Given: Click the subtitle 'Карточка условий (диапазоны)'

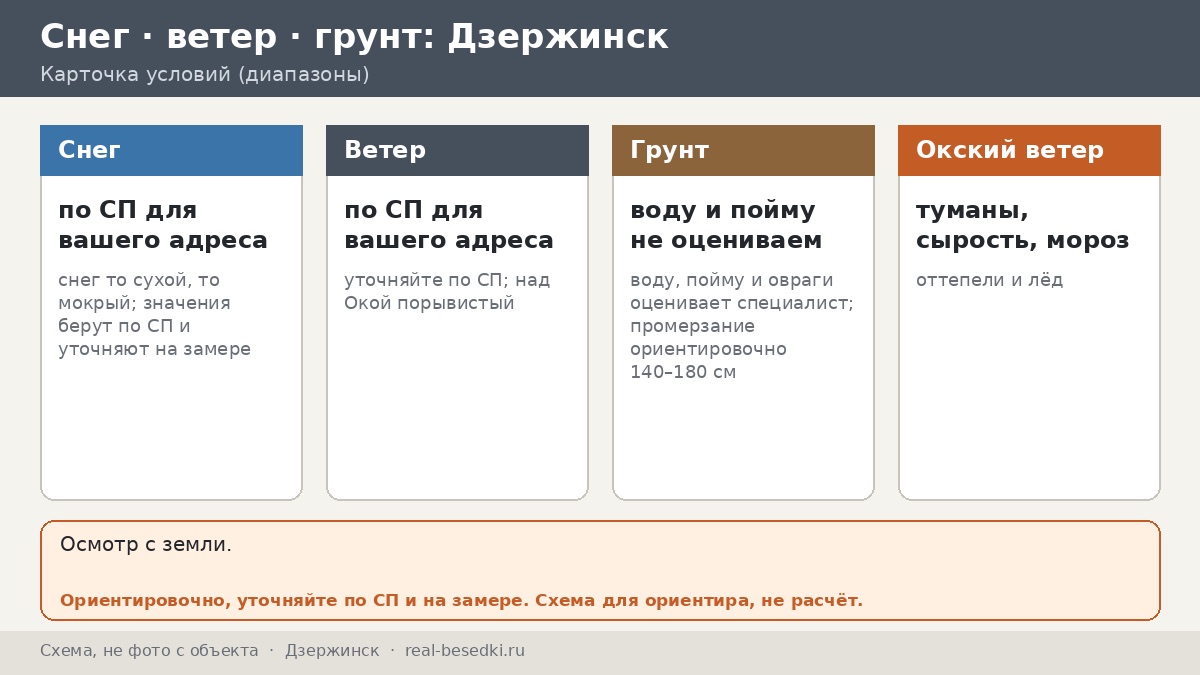Looking at the screenshot, I should [x=205, y=75].
